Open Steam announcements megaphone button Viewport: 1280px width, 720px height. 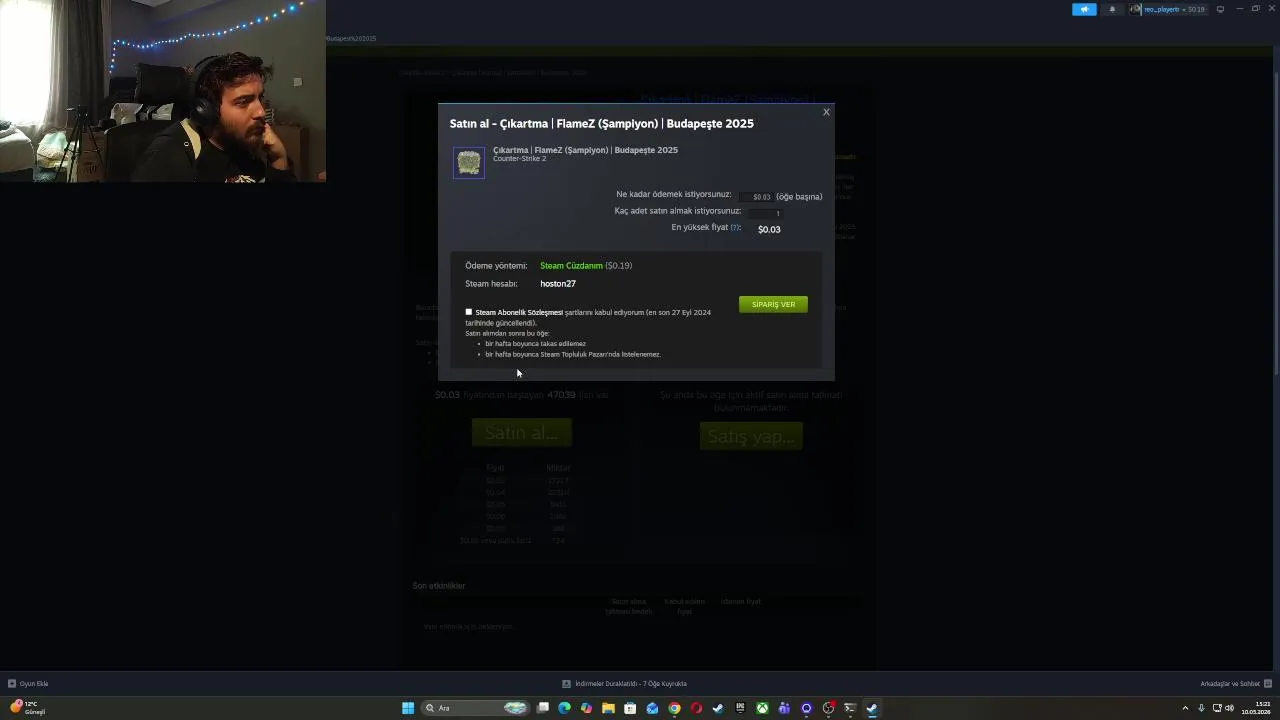1084,9
